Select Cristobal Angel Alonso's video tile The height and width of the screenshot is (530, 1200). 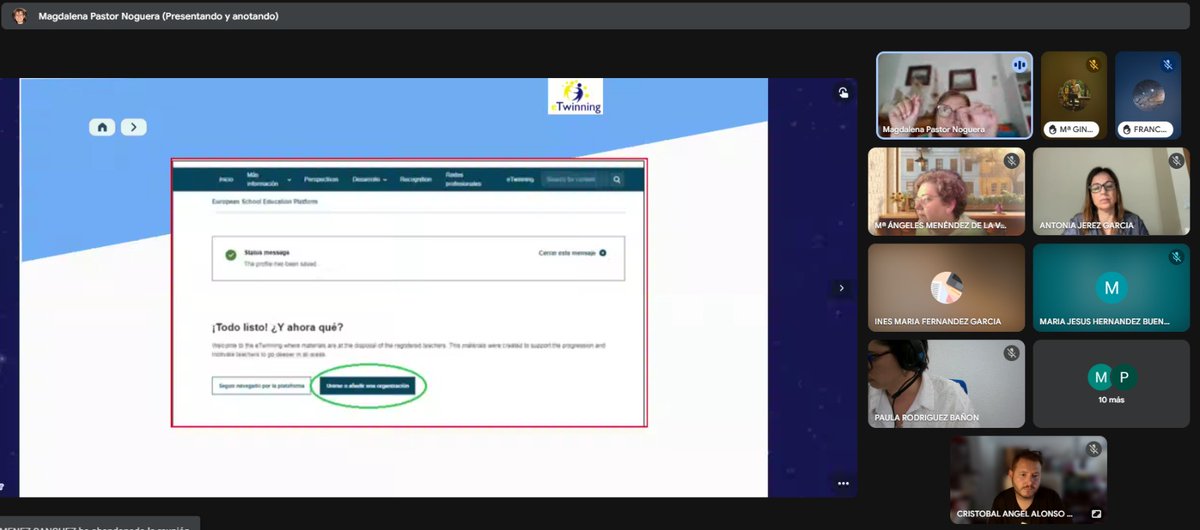(x=1028, y=480)
